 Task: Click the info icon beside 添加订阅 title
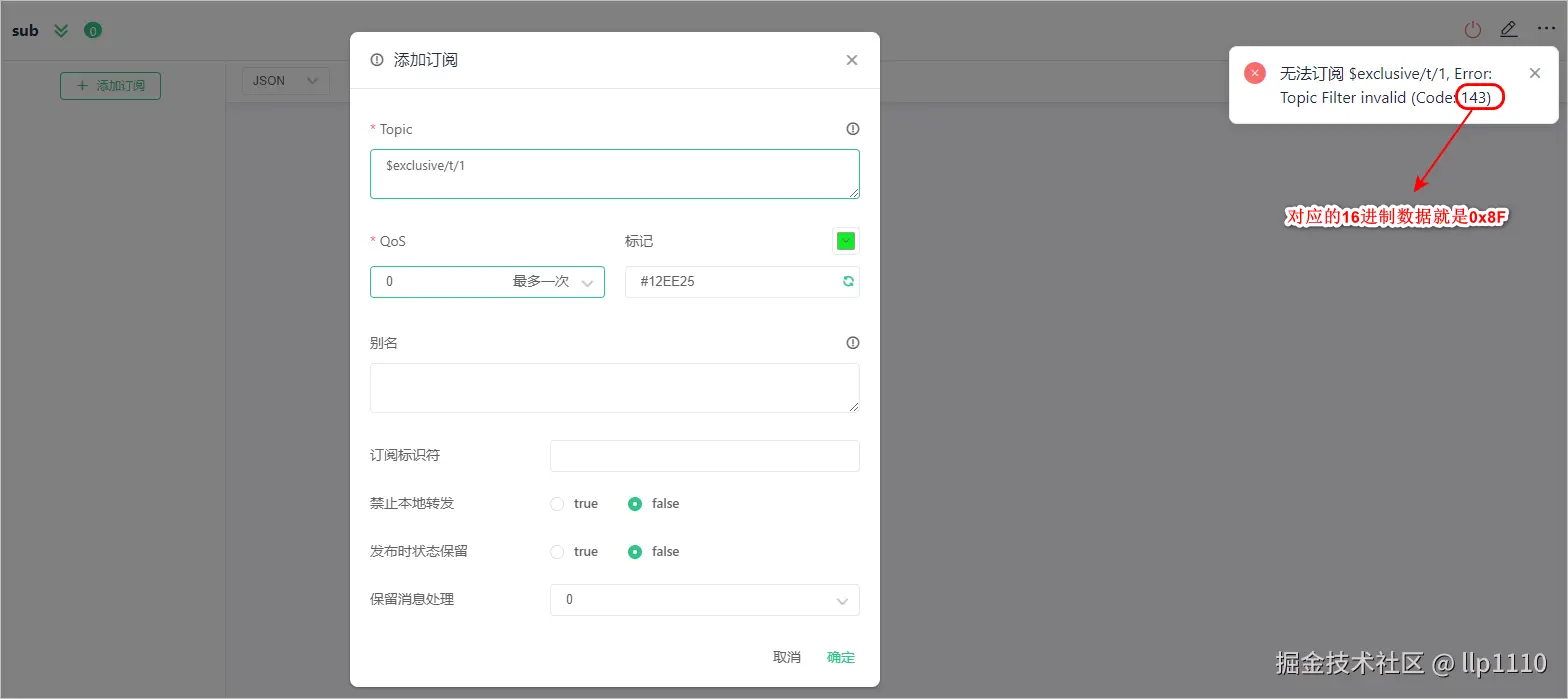[x=377, y=60]
